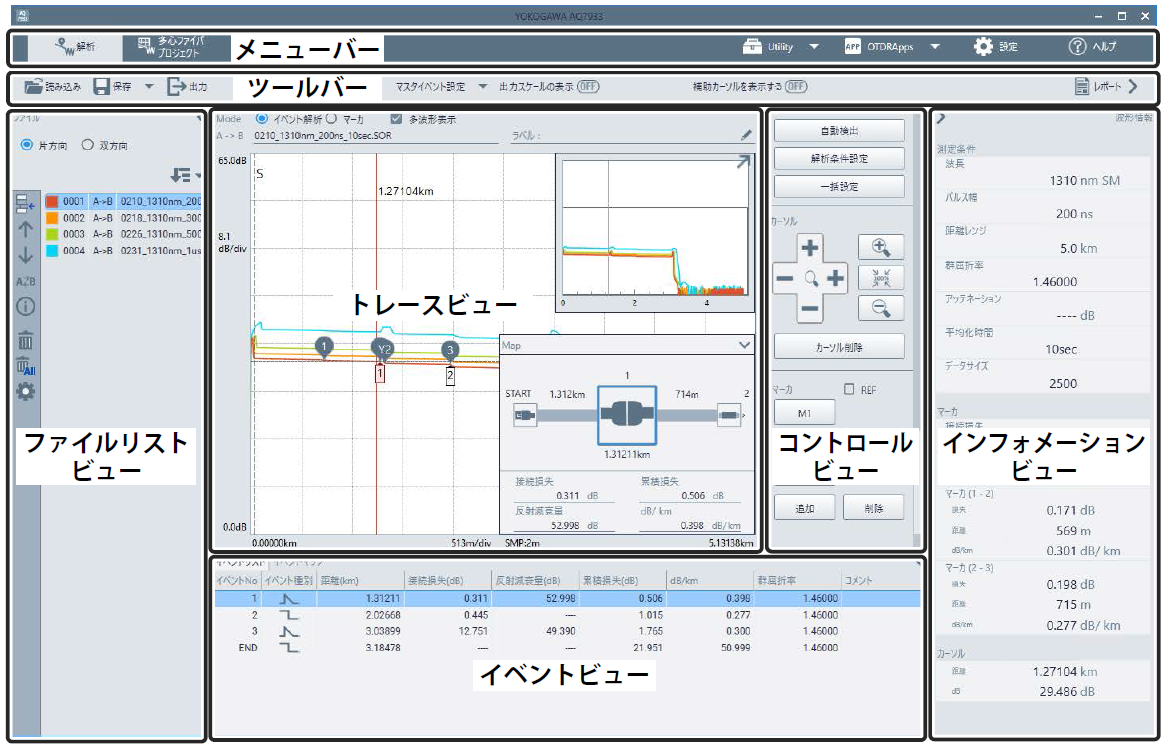1167x748 pixels.
Task: Click the zoom in magnifier icon
Action: (881, 247)
